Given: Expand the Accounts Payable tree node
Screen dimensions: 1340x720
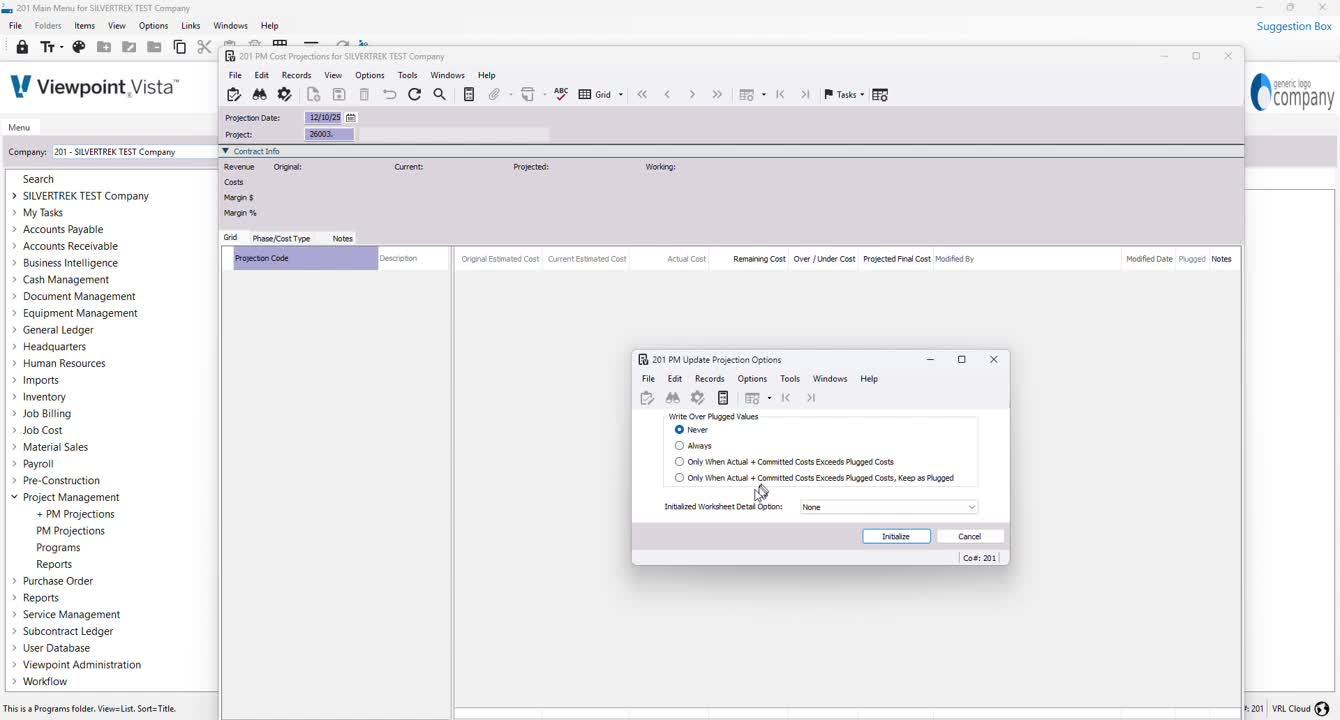Looking at the screenshot, I should 14,229.
